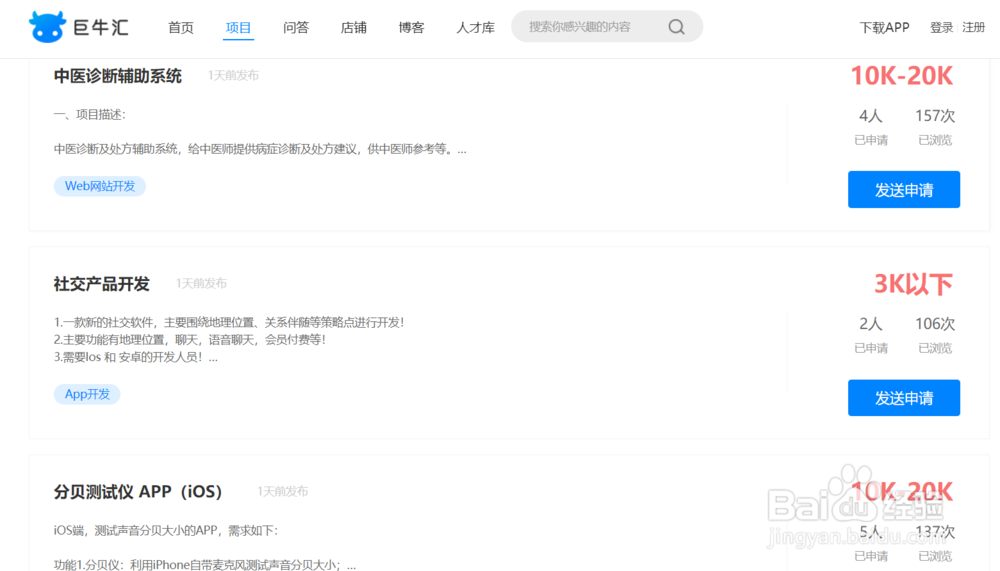Screen dimensions: 1000x571
Task: Select the 项目 nav tab
Action: tap(238, 27)
